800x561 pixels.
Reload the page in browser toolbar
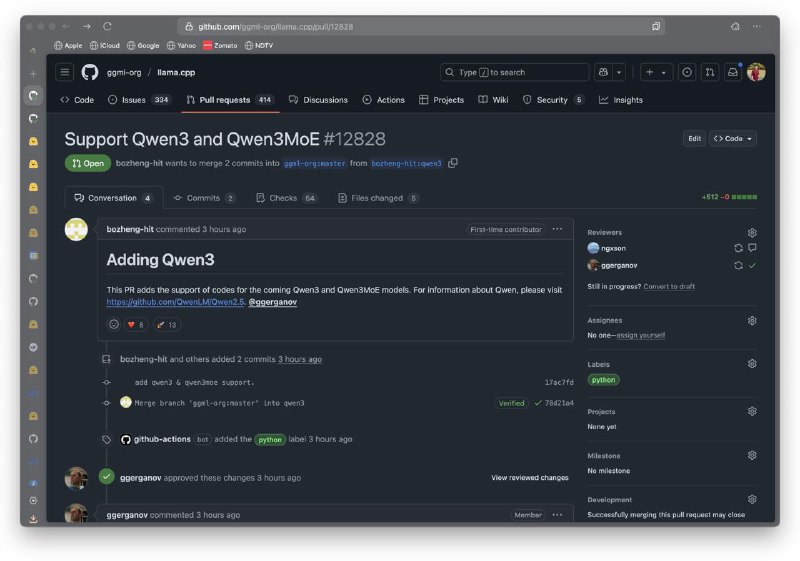[107, 26]
